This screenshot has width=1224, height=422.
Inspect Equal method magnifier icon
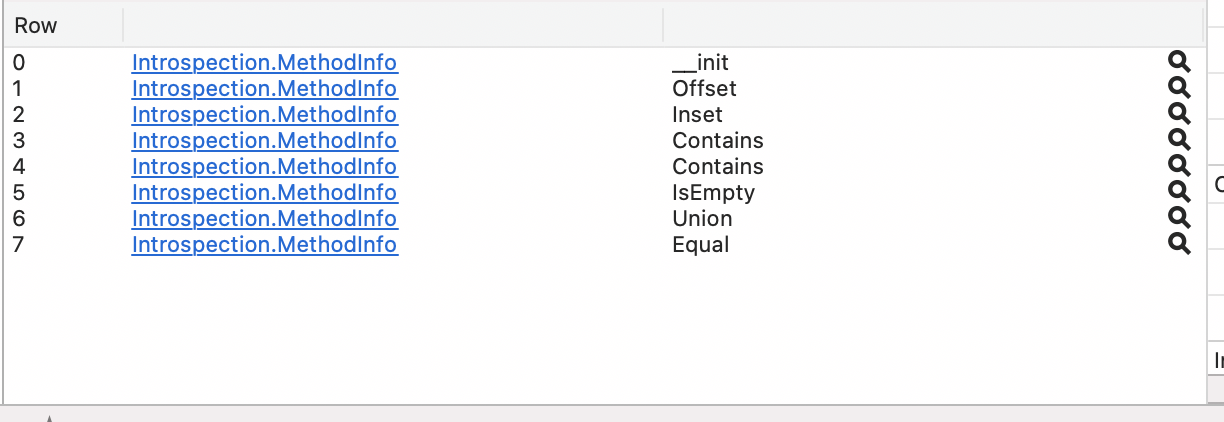tap(1179, 245)
